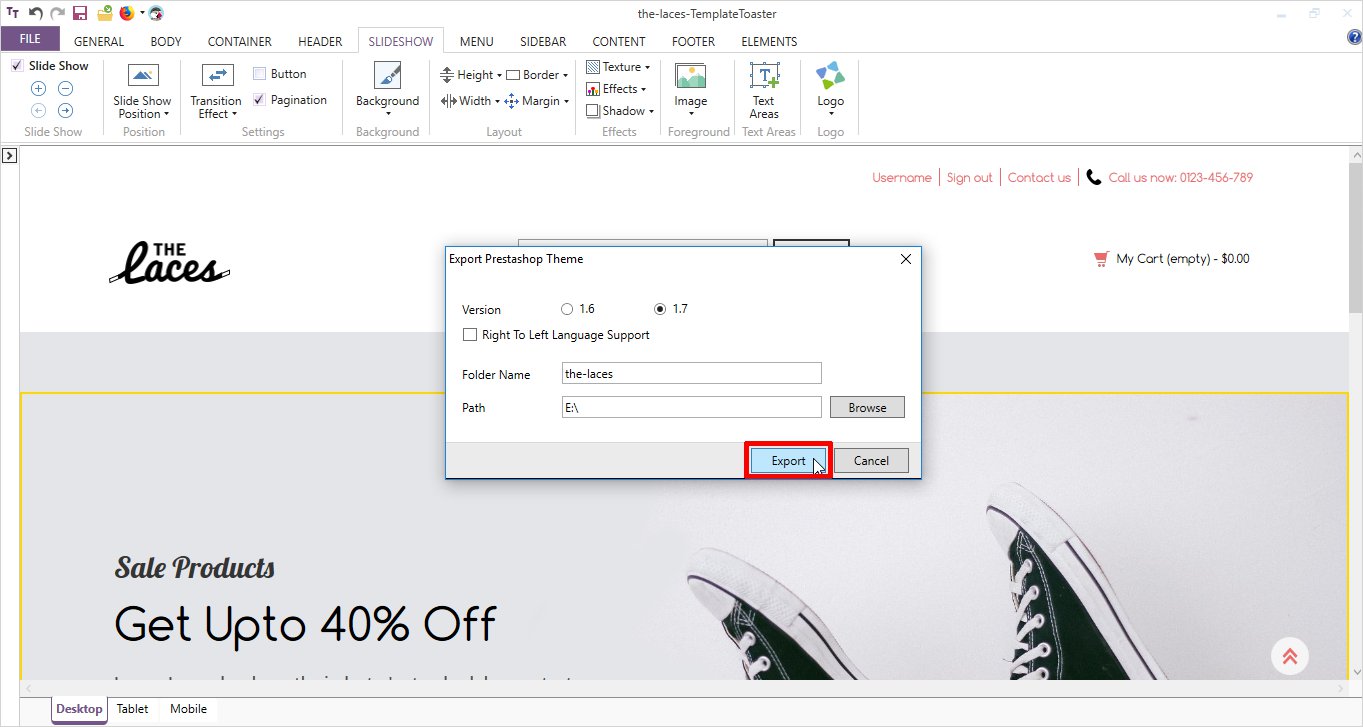Click the Transition Effect icon

click(217, 76)
